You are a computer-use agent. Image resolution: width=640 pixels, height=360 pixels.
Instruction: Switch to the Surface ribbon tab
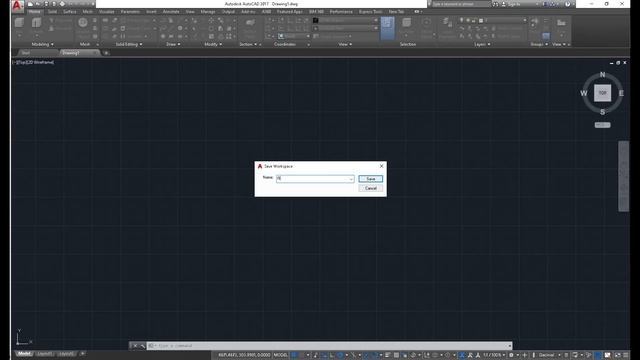coord(69,12)
